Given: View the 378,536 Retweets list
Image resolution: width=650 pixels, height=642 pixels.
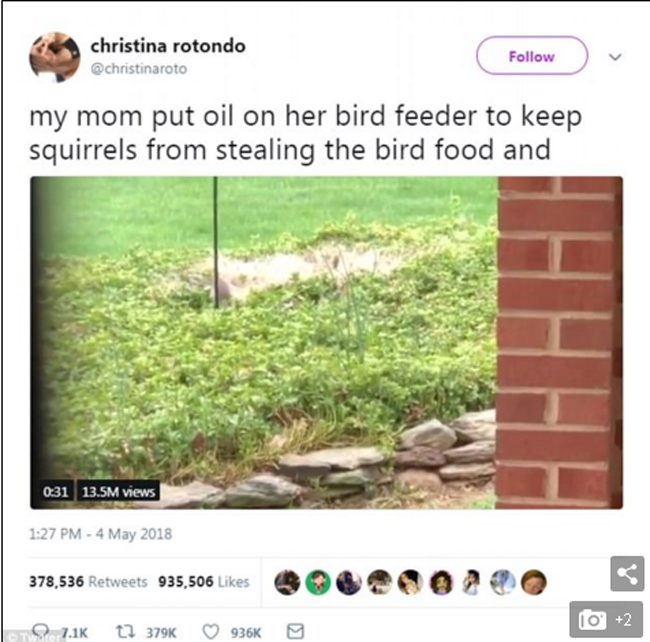Looking at the screenshot, I should pos(88,582).
